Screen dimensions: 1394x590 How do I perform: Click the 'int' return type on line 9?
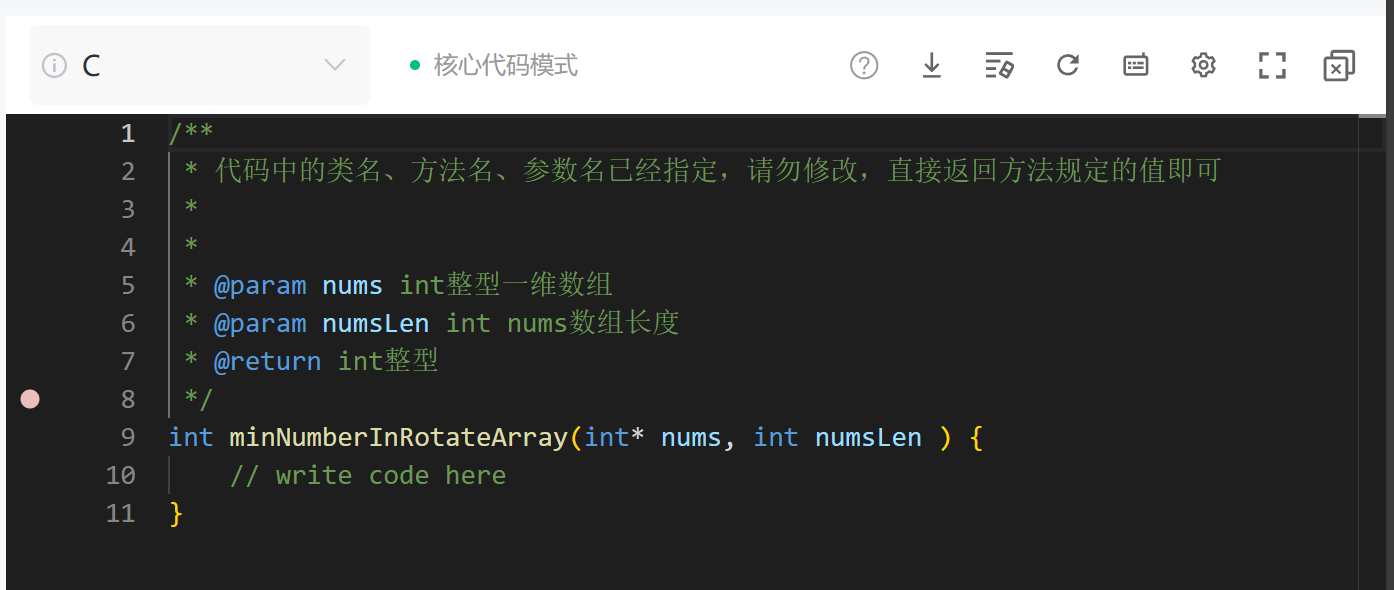(191, 437)
